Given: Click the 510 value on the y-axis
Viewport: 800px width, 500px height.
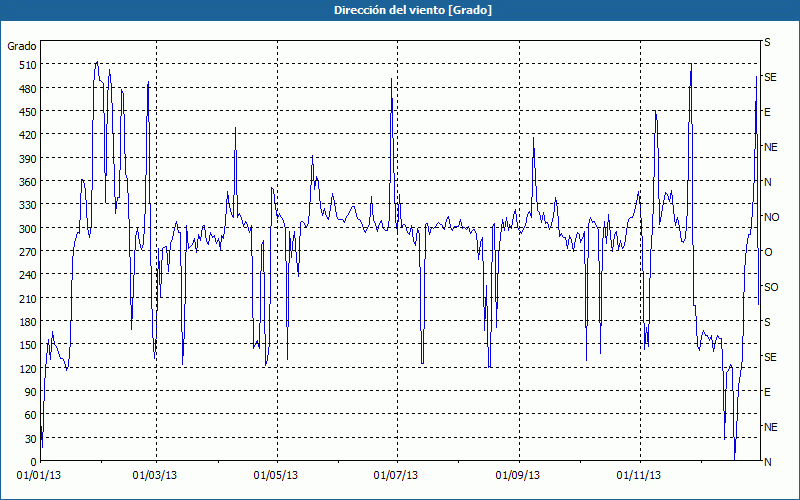Looking at the screenshot, I should pos(28,65).
